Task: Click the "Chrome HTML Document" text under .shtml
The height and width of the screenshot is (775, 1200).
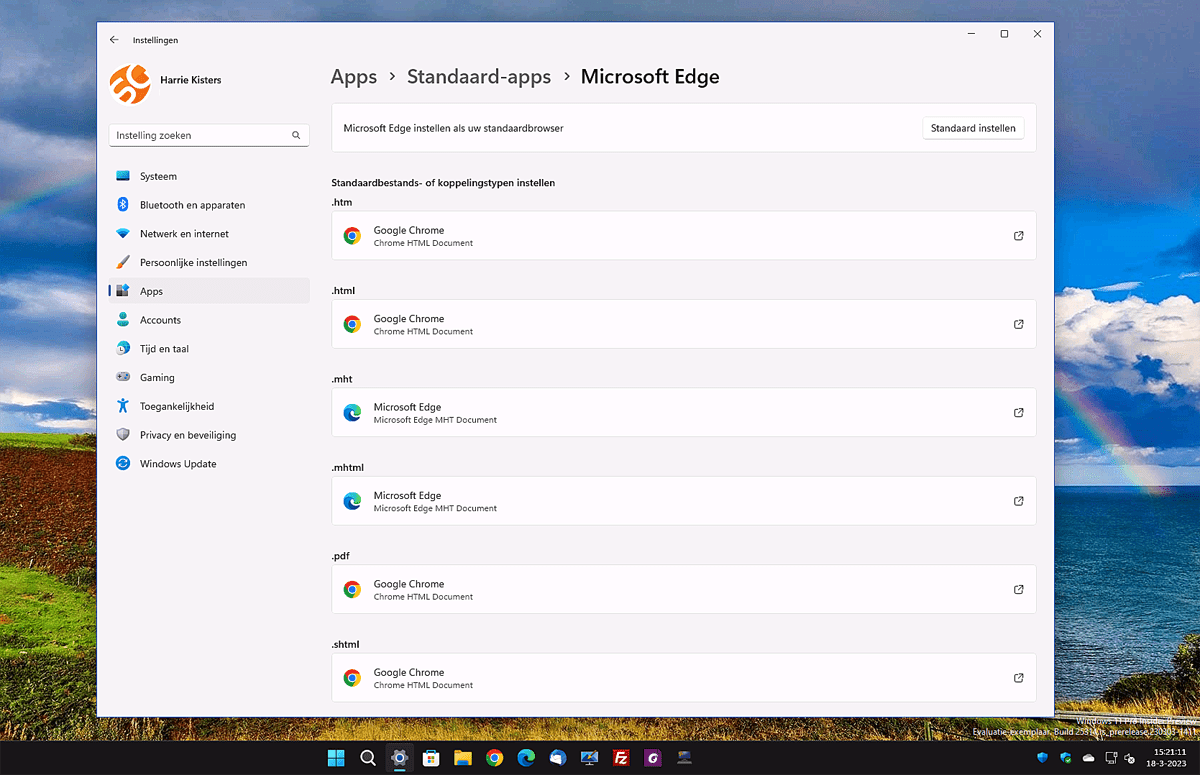Action: click(423, 685)
